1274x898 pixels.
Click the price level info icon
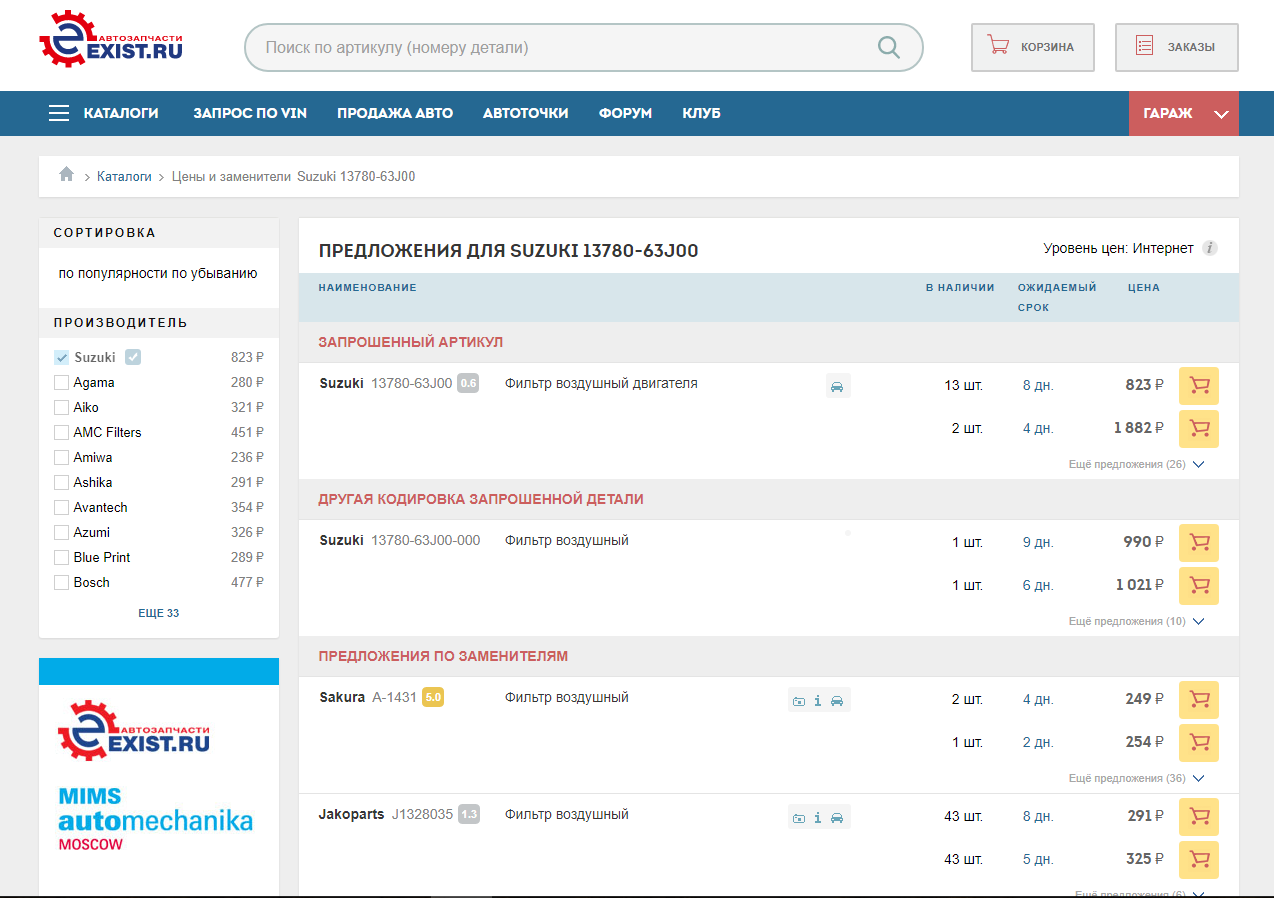click(x=1210, y=249)
